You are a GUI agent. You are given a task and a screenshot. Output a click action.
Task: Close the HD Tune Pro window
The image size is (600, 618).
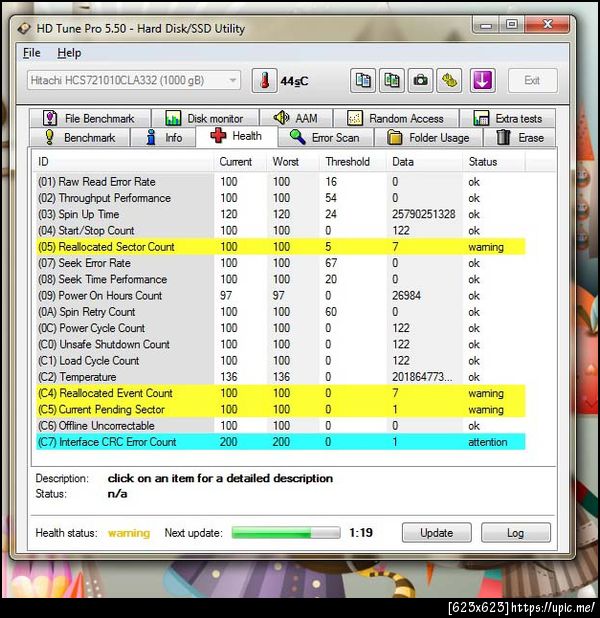point(547,25)
